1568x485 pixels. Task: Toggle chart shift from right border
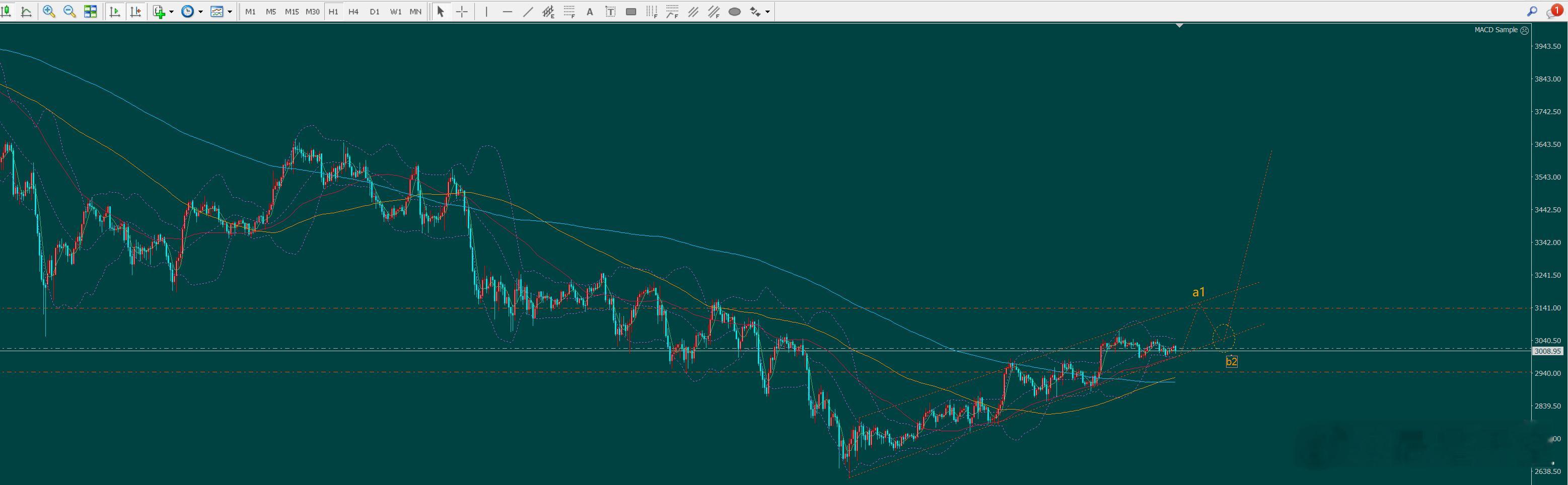(135, 12)
